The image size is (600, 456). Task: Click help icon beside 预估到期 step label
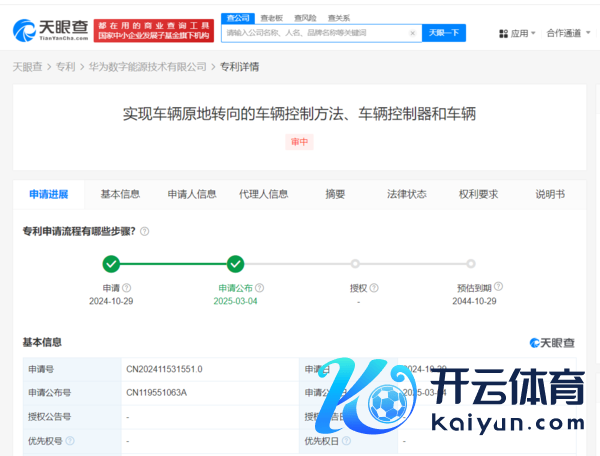coord(498,288)
